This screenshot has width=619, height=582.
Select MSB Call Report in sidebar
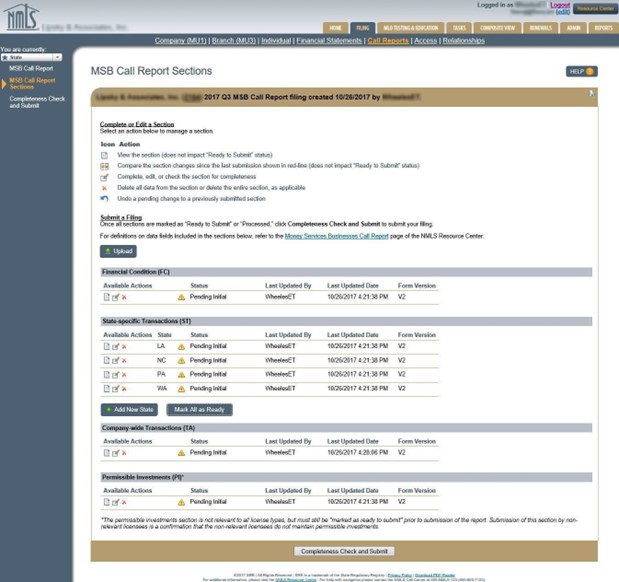click(x=31, y=68)
